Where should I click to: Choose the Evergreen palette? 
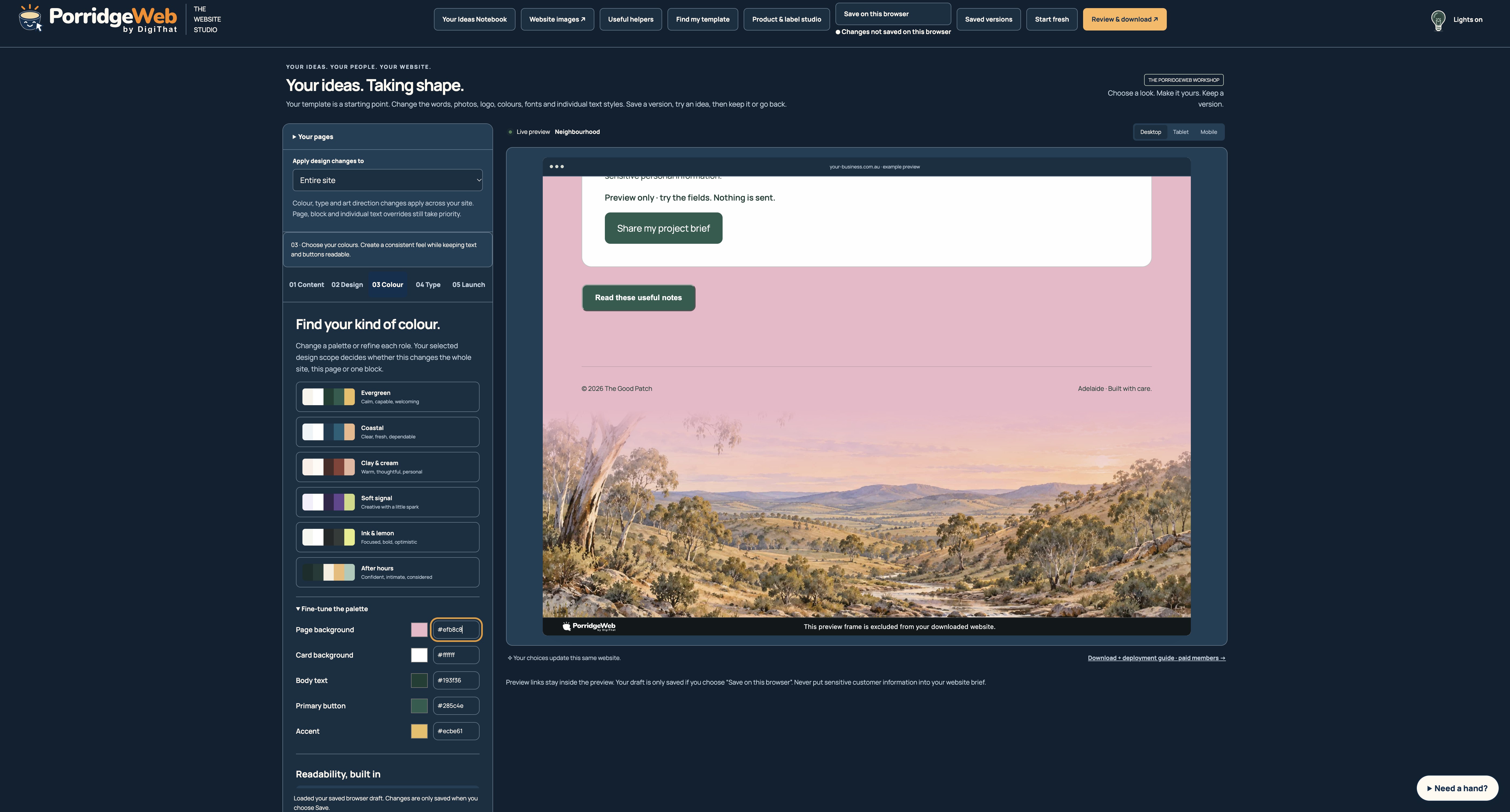387,397
